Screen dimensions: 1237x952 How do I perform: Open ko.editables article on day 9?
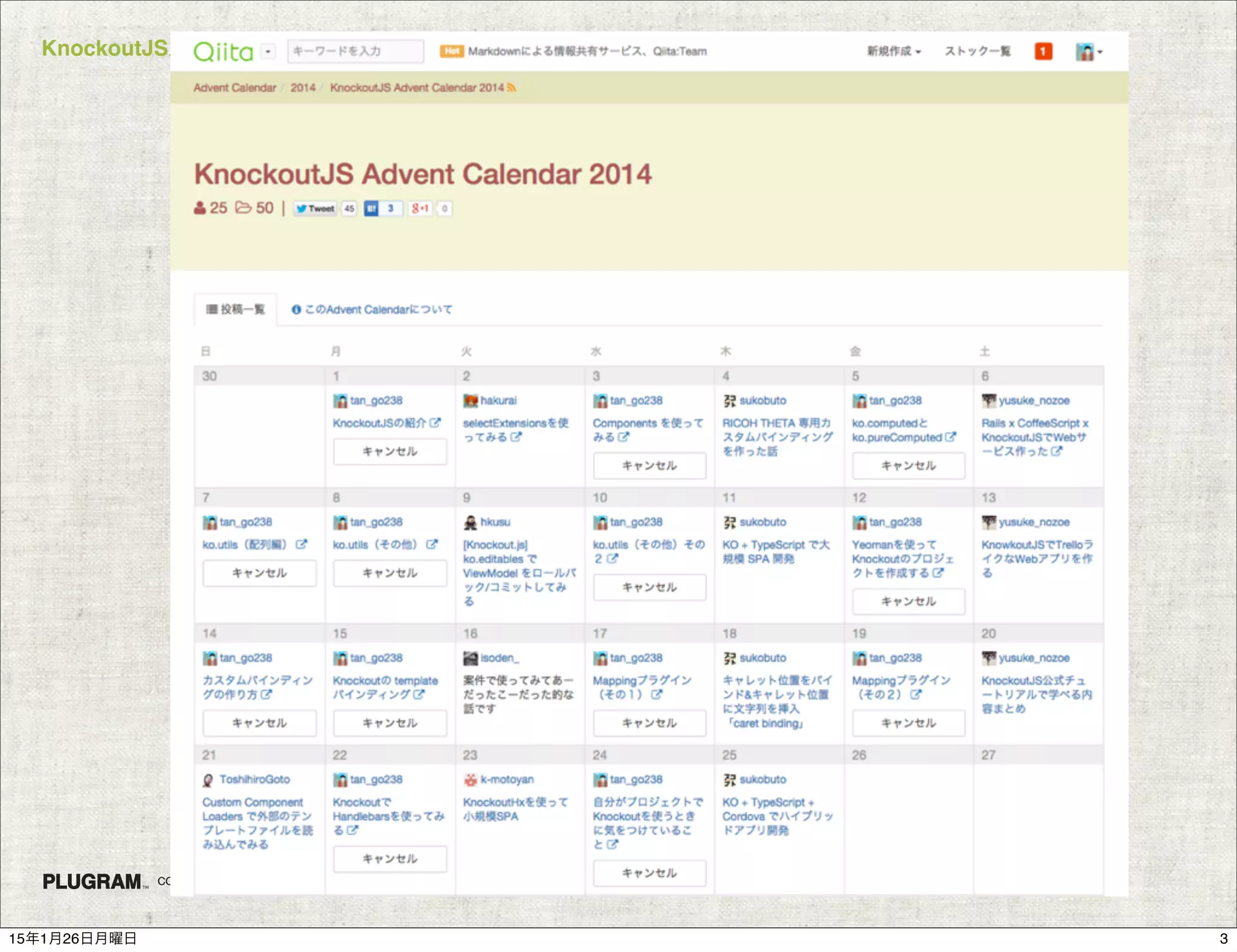(x=519, y=573)
